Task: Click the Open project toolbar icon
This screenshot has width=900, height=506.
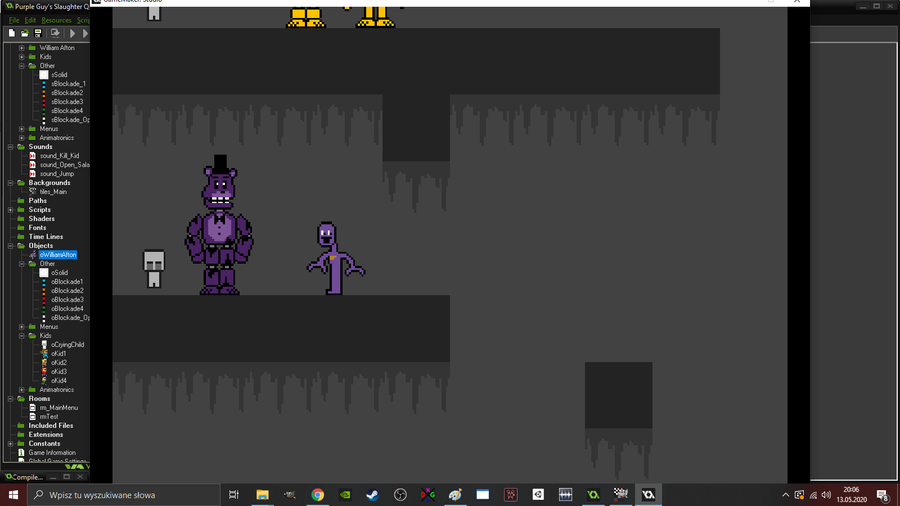Action: tap(25, 33)
